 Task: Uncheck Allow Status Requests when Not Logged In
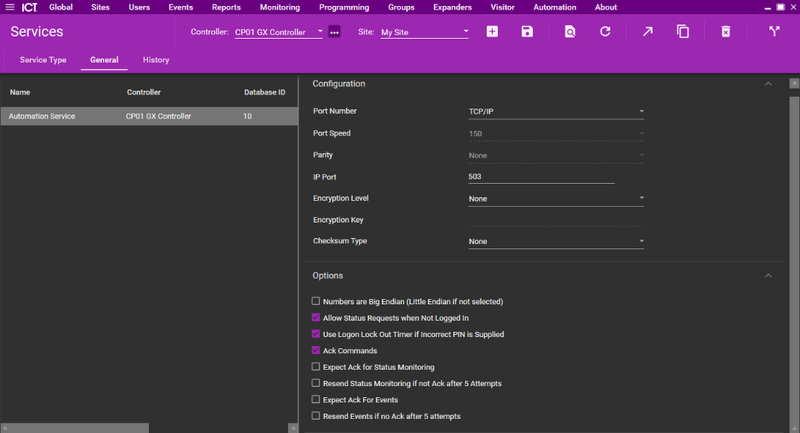click(316, 318)
